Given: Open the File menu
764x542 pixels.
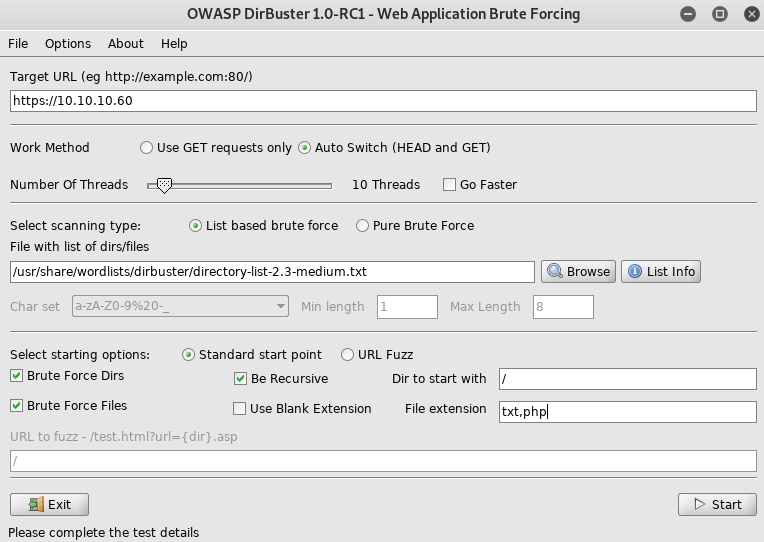Looking at the screenshot, I should pyautogui.click(x=18, y=44).
